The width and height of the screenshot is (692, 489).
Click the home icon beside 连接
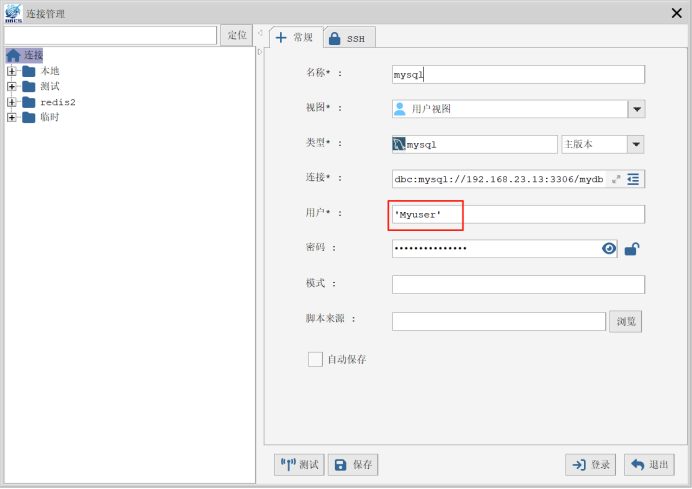coord(13,55)
